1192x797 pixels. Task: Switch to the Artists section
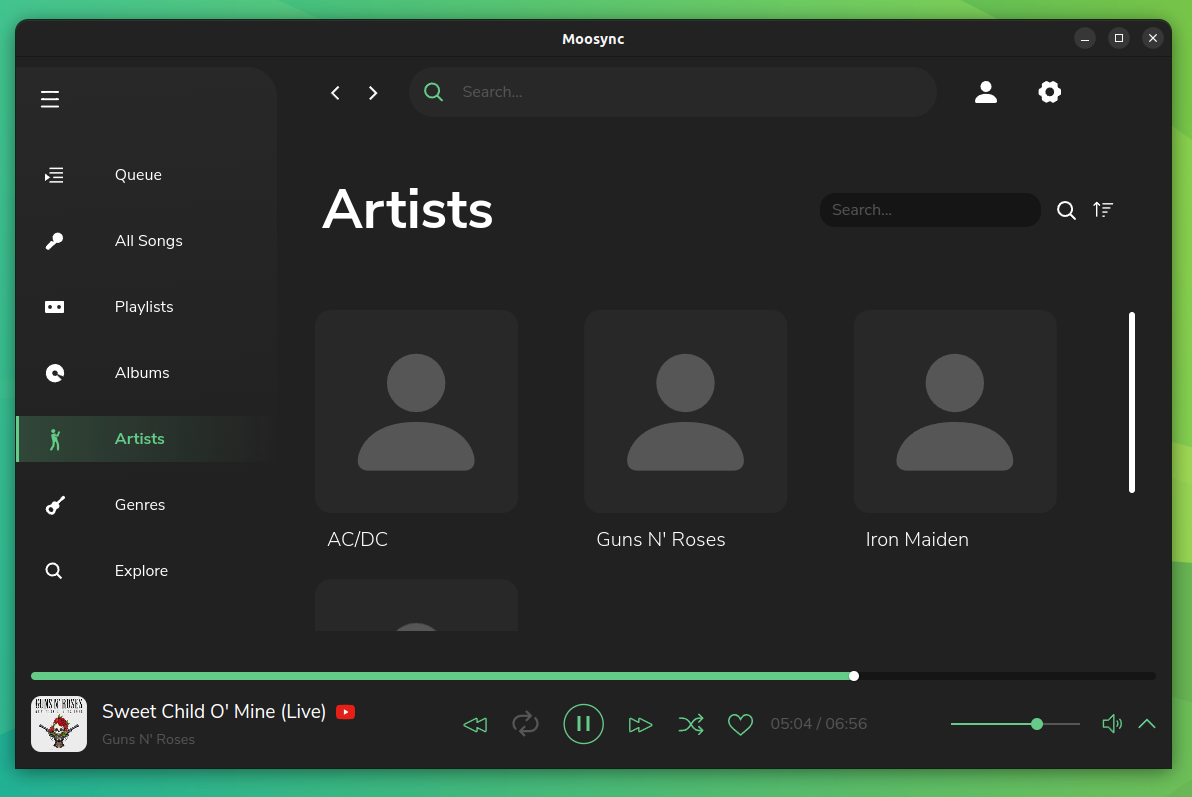click(x=139, y=438)
